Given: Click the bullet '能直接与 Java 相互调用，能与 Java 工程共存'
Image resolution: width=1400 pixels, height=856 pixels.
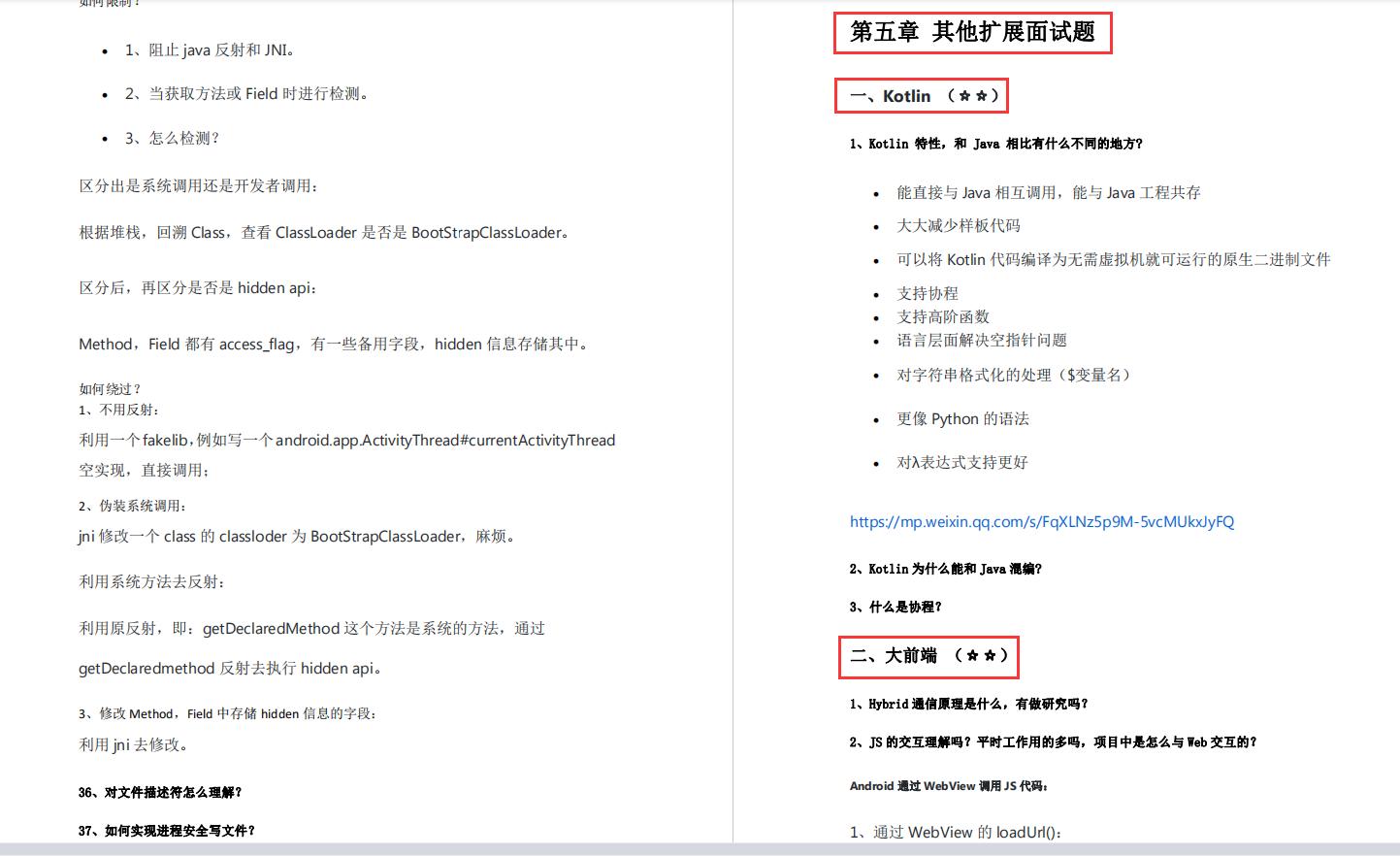Looking at the screenshot, I should tap(1049, 193).
